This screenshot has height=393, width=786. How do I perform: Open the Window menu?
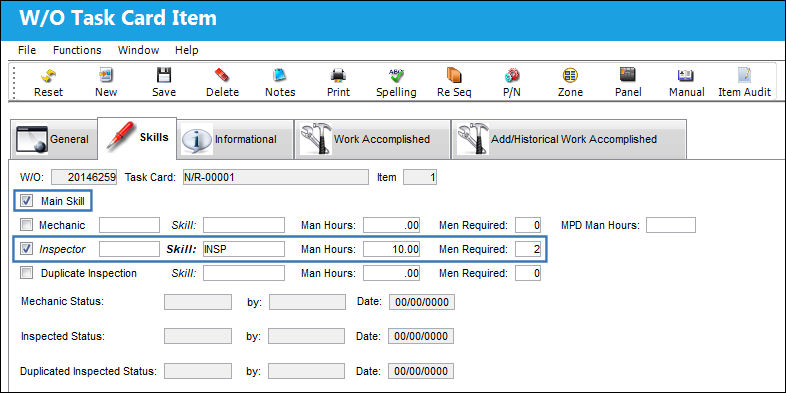[138, 50]
